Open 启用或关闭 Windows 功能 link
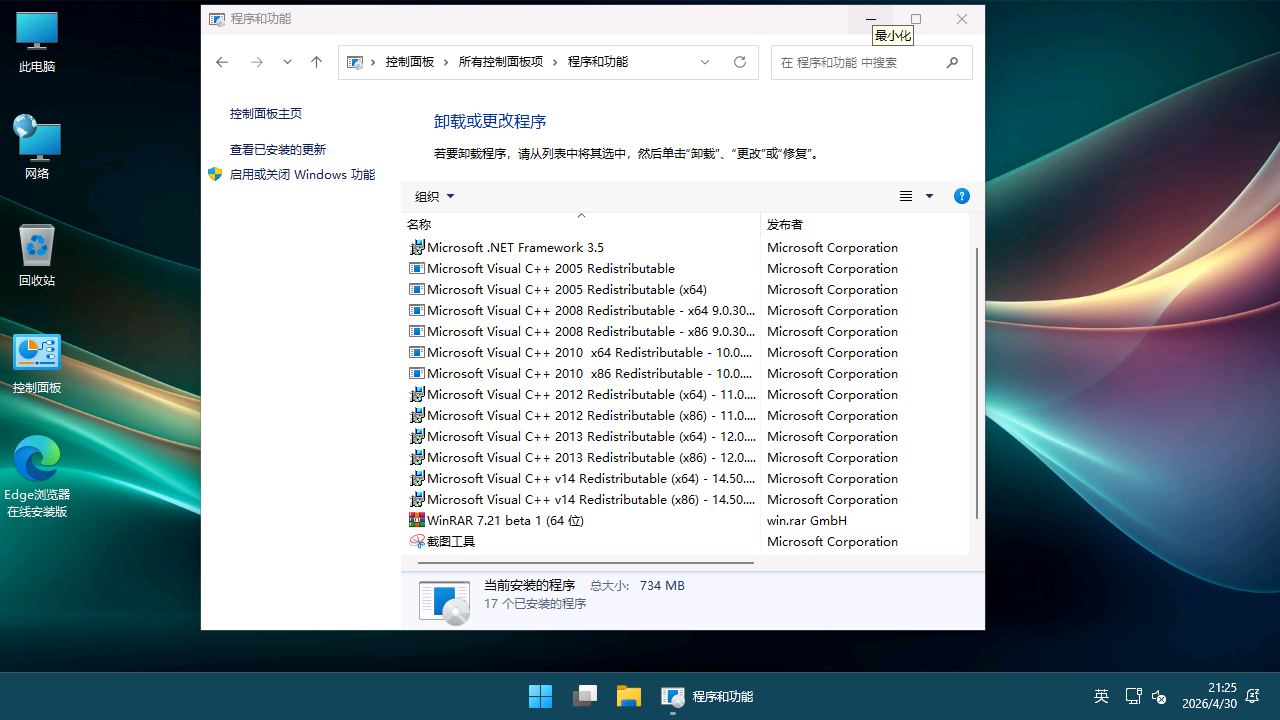The height and width of the screenshot is (720, 1280). click(302, 175)
